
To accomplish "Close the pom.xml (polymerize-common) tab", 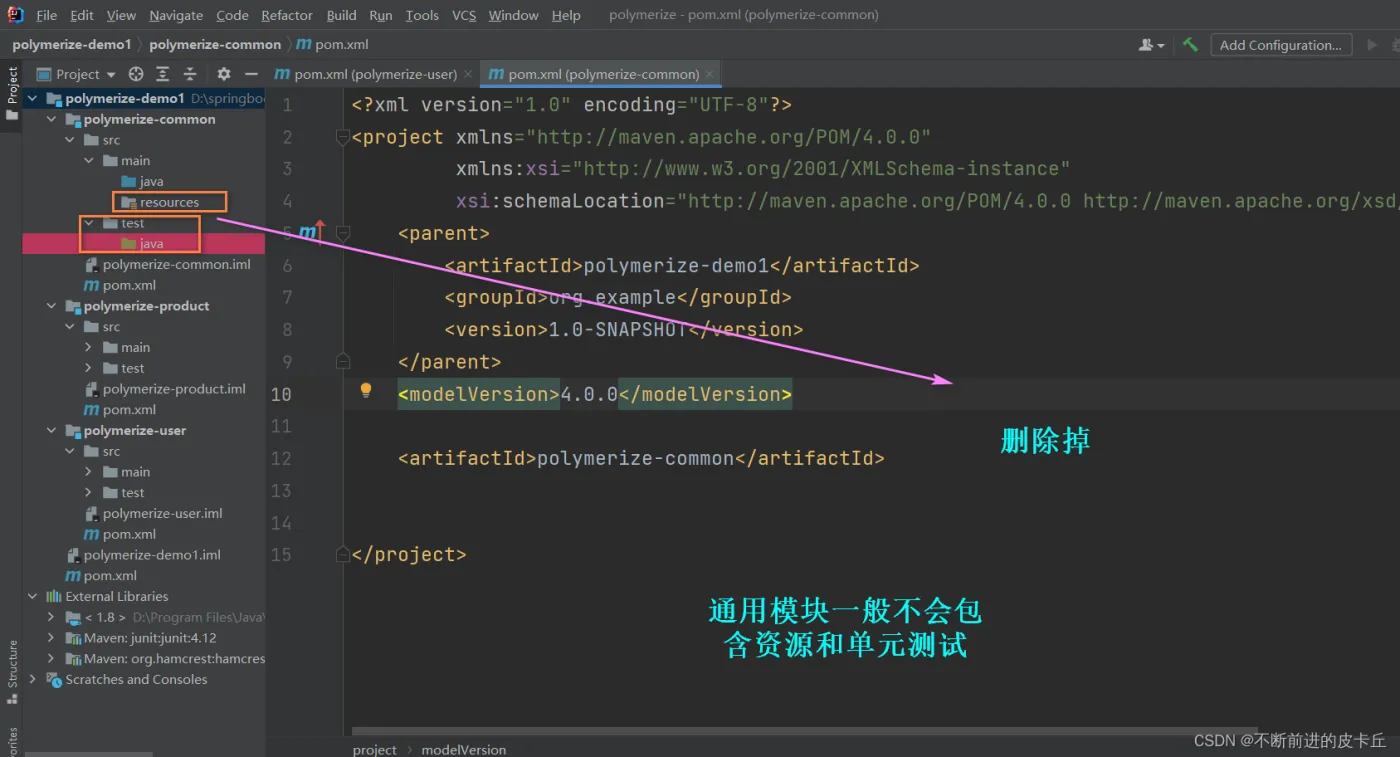I will (x=710, y=74).
